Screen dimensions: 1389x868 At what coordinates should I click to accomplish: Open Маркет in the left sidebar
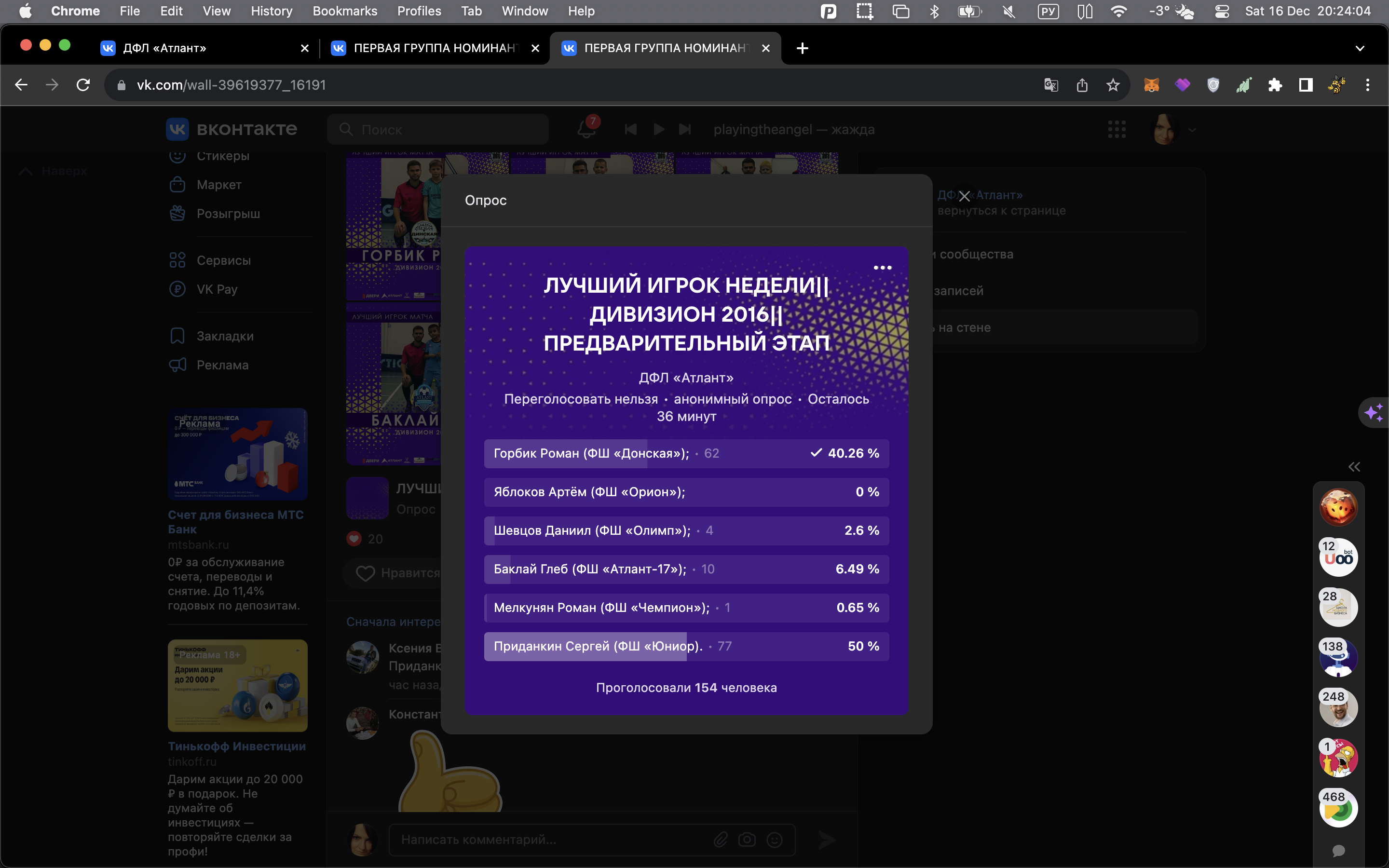218,185
